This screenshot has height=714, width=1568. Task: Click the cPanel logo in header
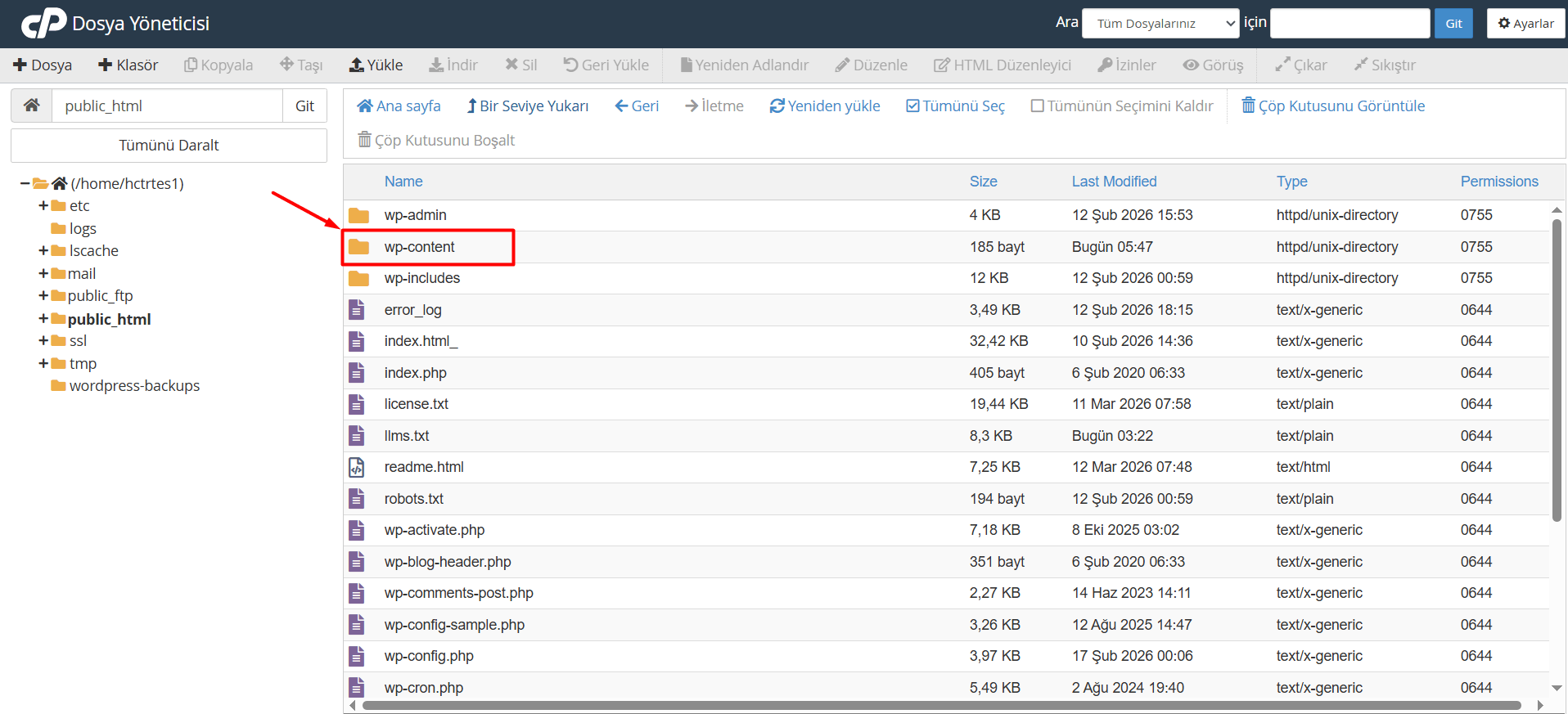(x=44, y=23)
